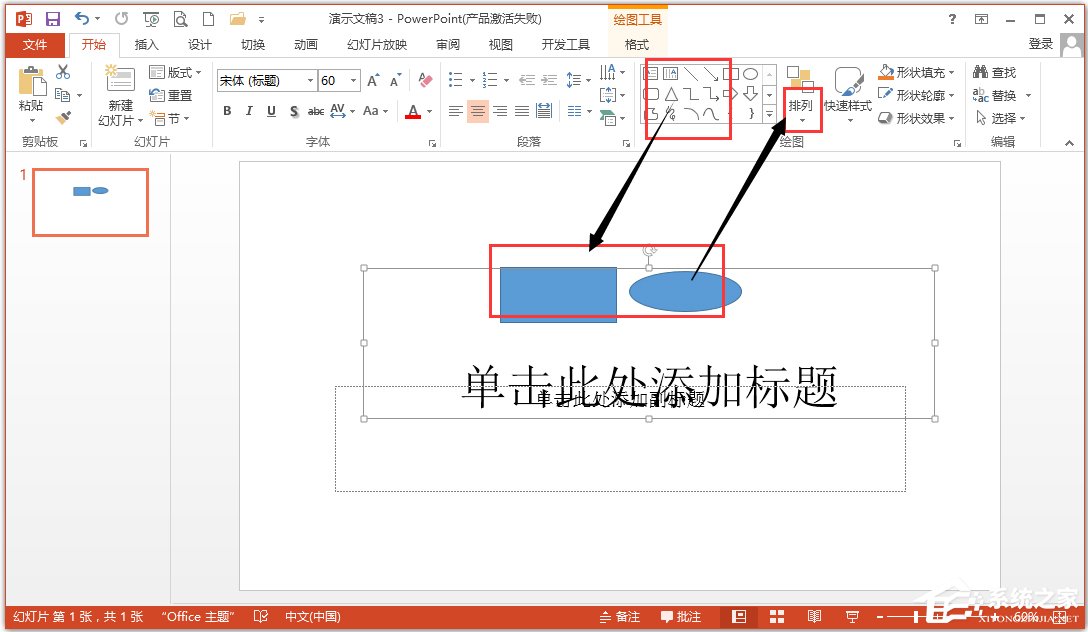The image size is (1088, 632).
Task: Expand the shapes gallery fully
Action: coord(770,114)
